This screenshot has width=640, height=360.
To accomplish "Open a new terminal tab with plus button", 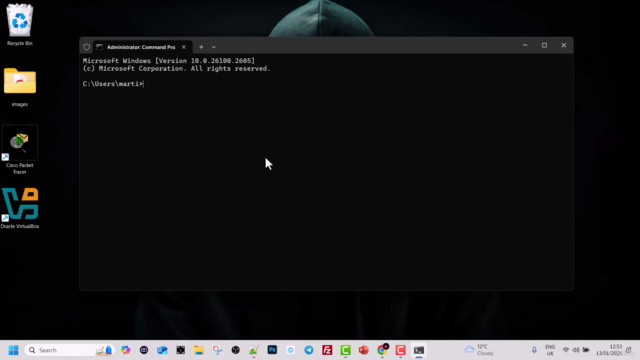I will (x=201, y=47).
